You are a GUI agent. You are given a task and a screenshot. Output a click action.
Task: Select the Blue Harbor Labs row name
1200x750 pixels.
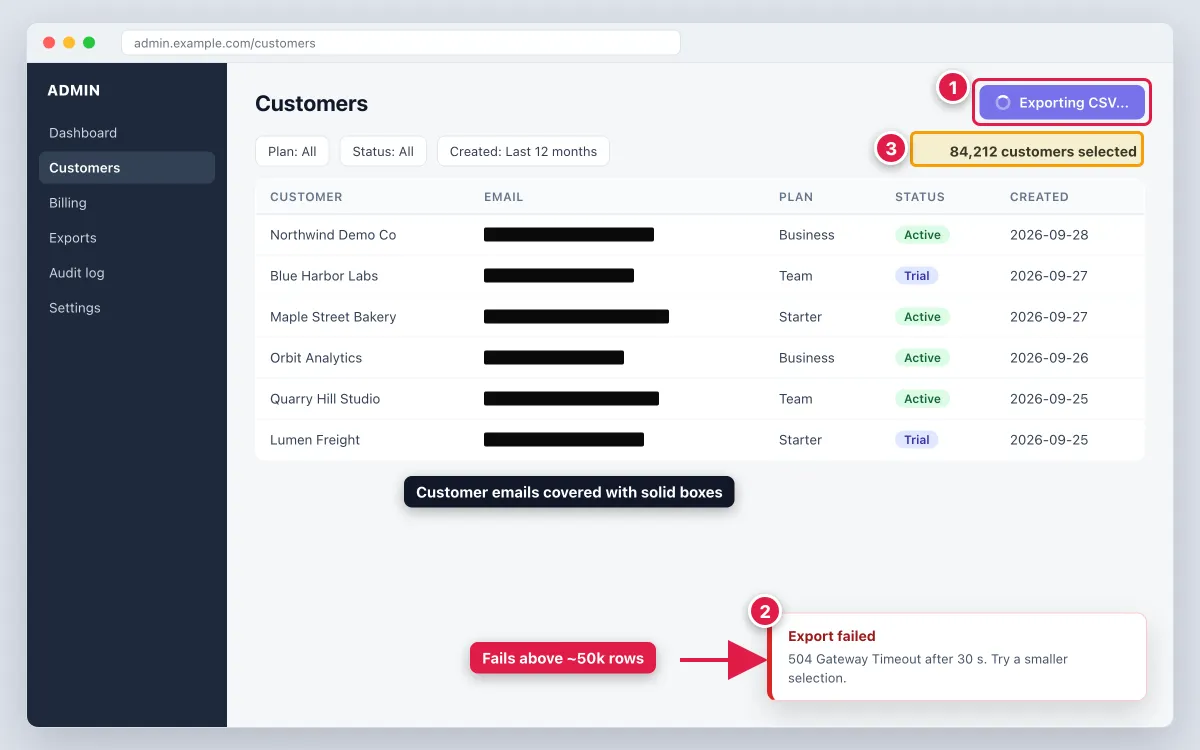coord(324,276)
